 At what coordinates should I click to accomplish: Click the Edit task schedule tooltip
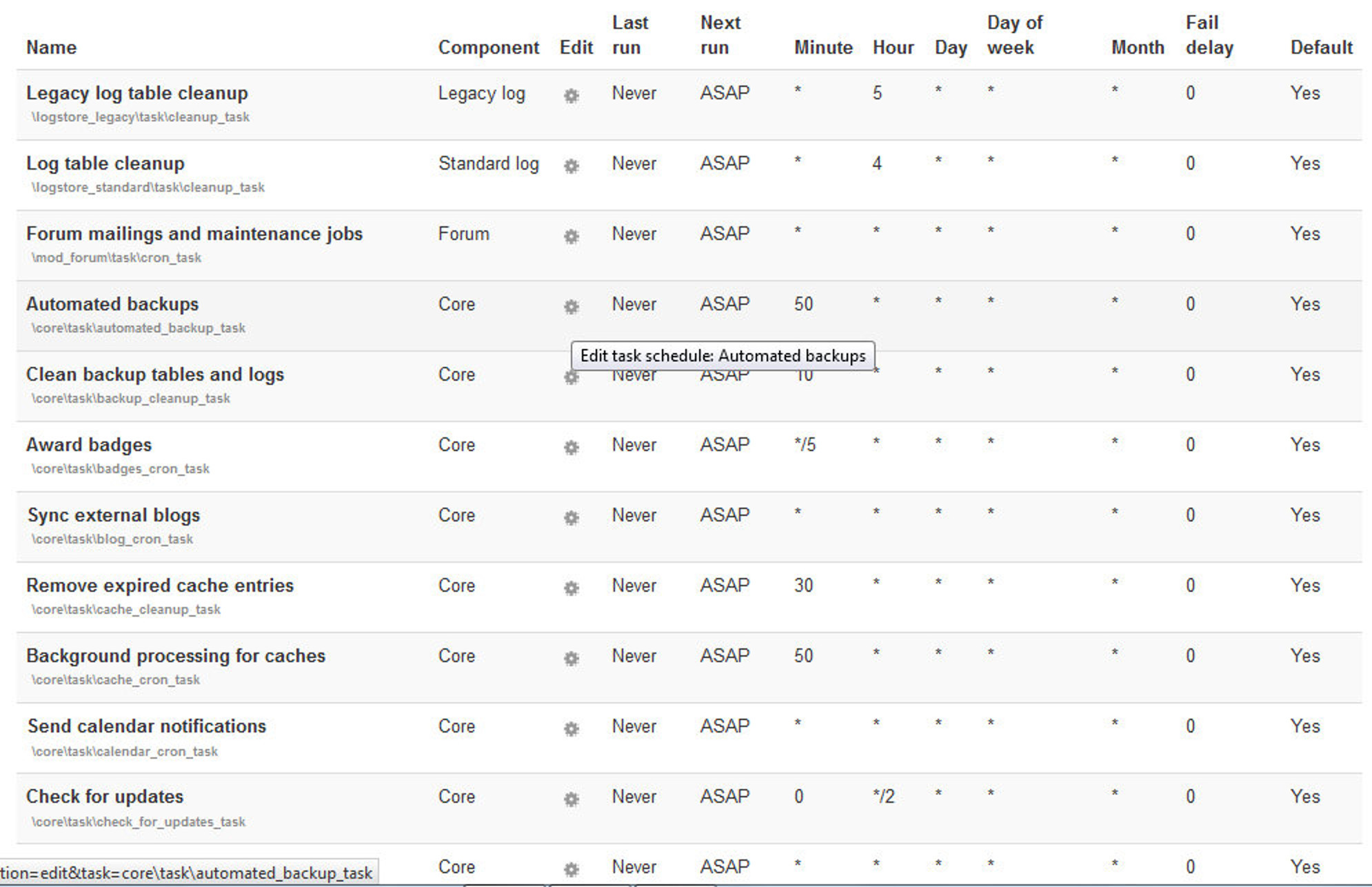[723, 356]
